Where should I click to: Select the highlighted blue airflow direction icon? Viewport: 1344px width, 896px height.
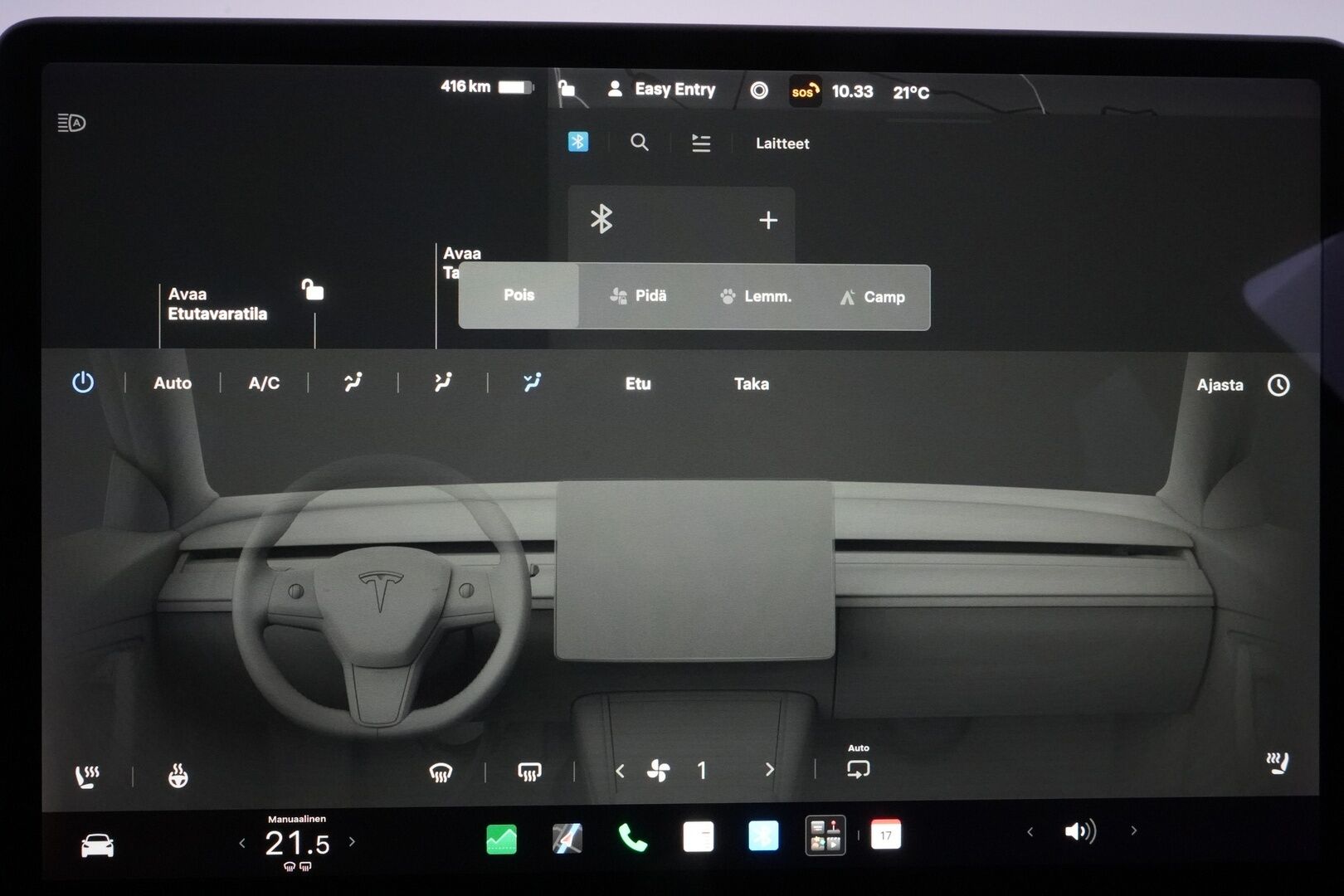click(532, 382)
